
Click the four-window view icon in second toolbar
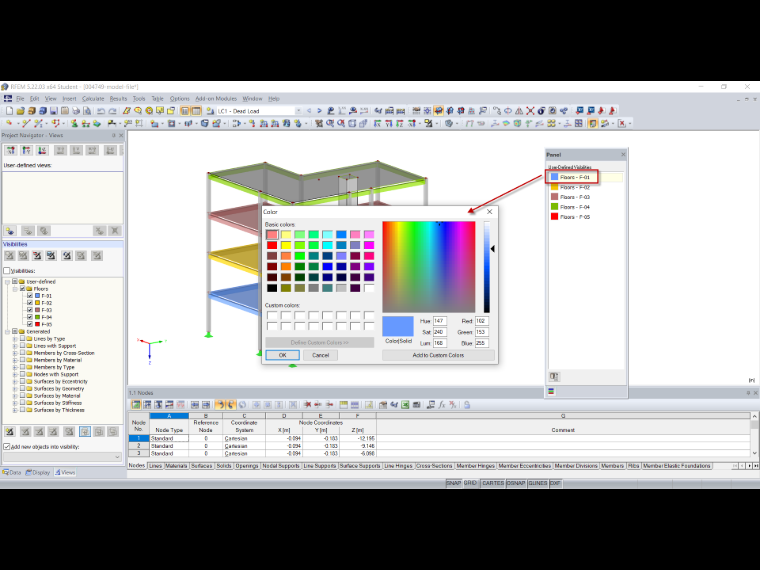(579, 124)
